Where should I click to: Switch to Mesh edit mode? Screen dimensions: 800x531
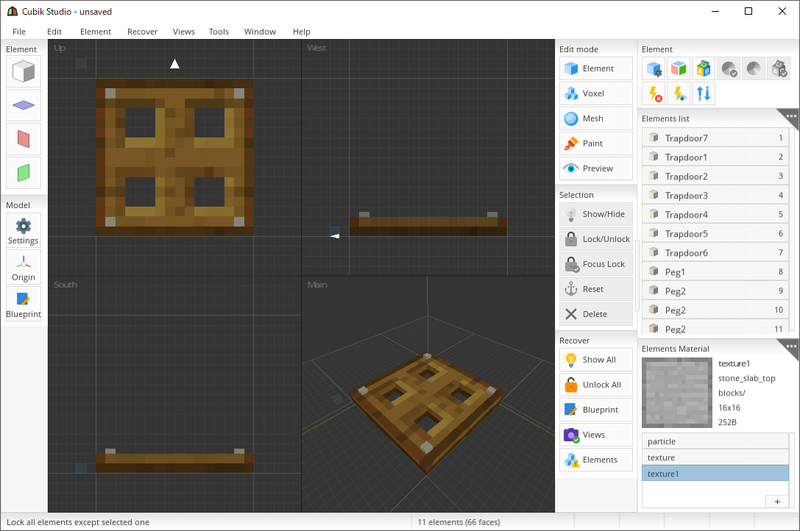(596, 118)
